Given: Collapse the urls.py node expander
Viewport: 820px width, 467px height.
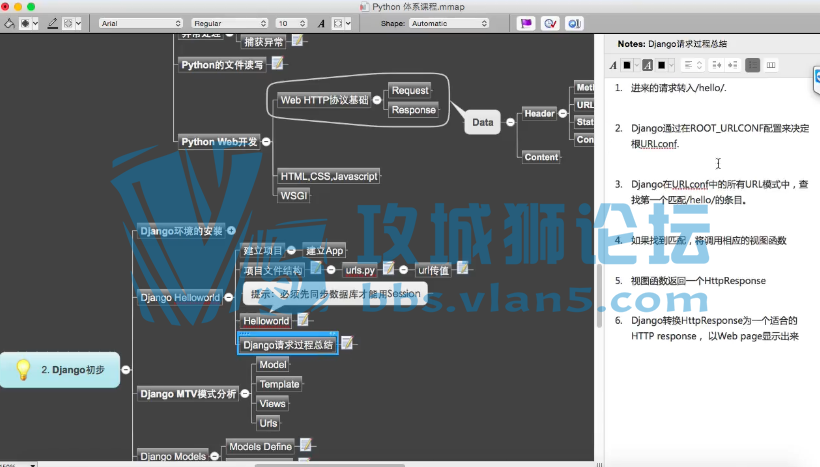Looking at the screenshot, I should pyautogui.click(x=404, y=270).
